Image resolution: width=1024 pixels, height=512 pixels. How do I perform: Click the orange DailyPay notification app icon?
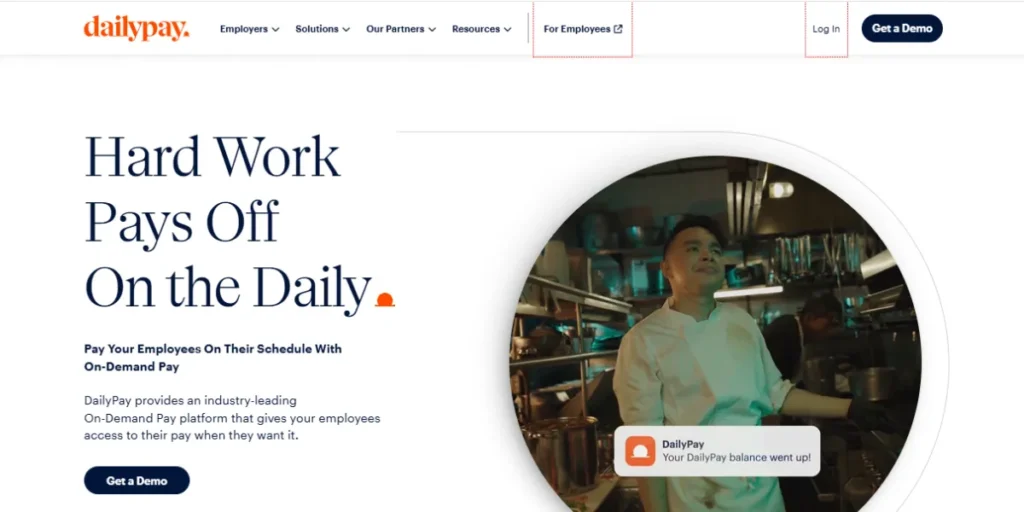[x=640, y=451]
